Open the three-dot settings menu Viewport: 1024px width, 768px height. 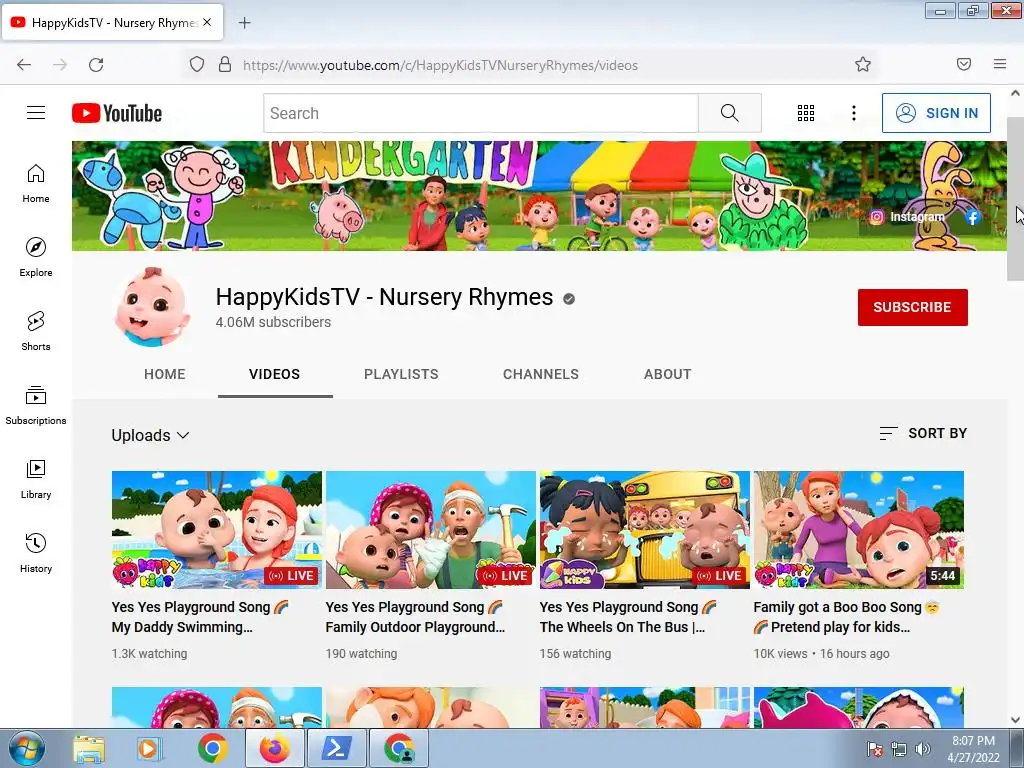coord(854,113)
